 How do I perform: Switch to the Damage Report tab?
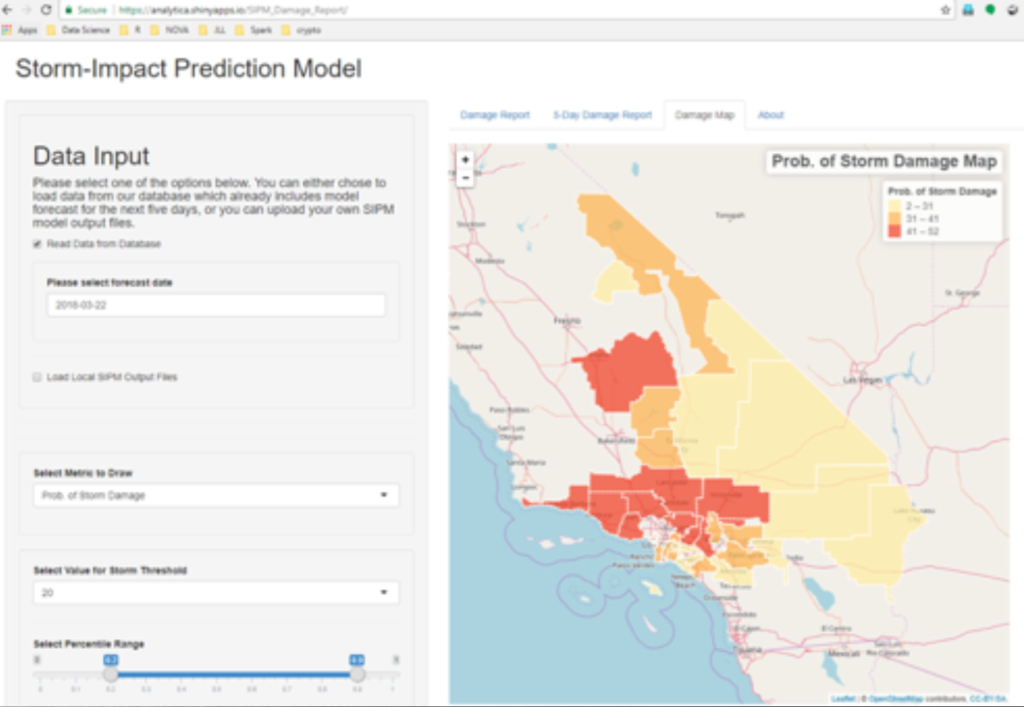tap(495, 115)
